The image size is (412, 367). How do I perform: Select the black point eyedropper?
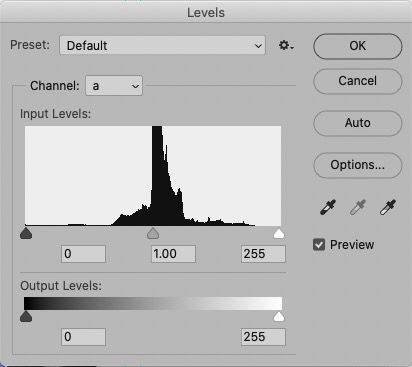328,207
